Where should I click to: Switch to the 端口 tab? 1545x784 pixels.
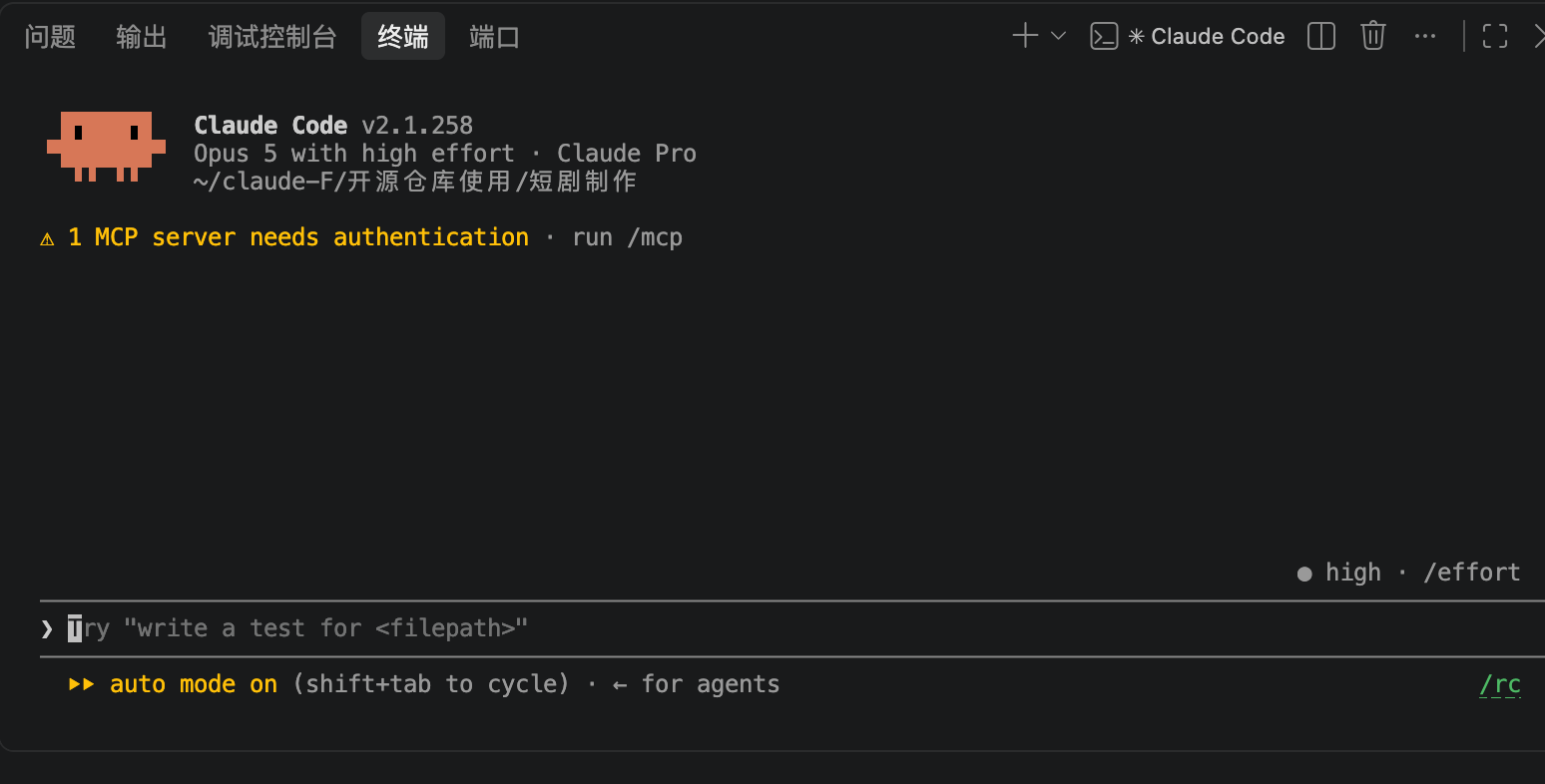[494, 37]
